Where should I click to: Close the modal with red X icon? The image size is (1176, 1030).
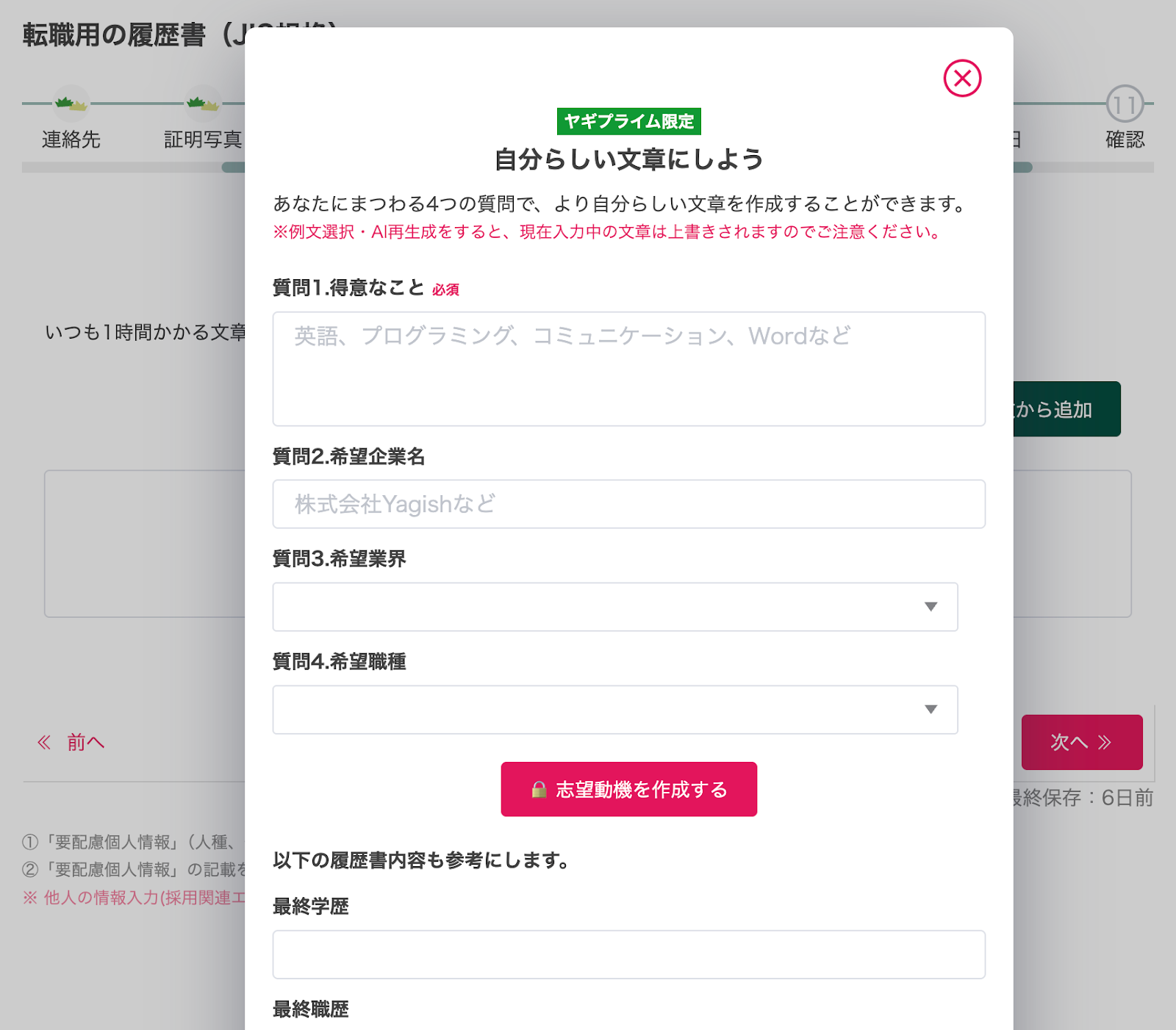pyautogui.click(x=962, y=78)
